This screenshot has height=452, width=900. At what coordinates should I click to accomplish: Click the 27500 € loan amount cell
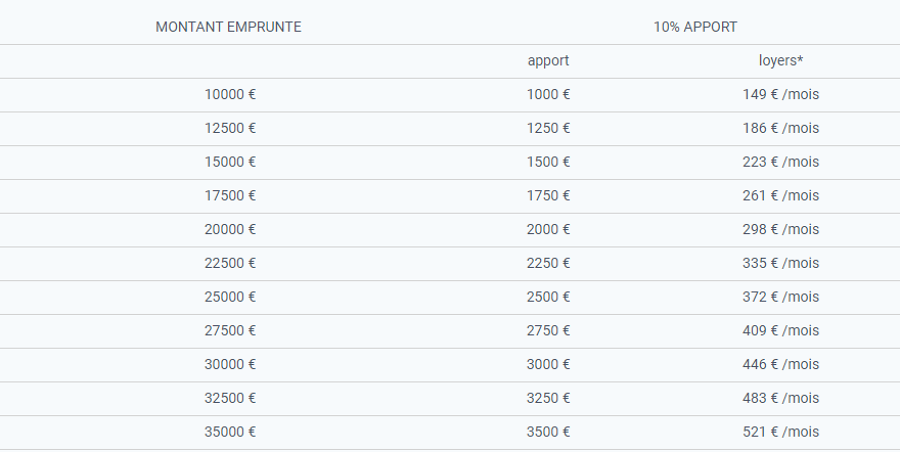230,331
